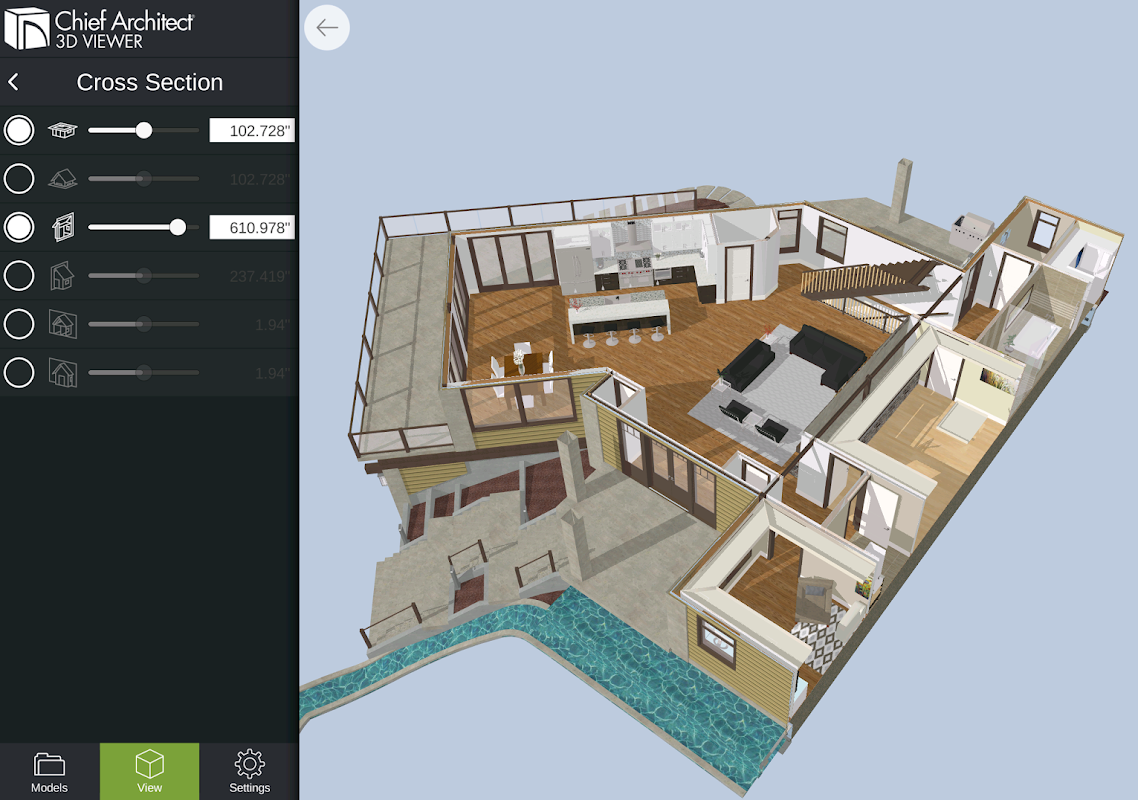Edit the 610.978" value field
Image resolution: width=1138 pixels, height=800 pixels.
(252, 227)
